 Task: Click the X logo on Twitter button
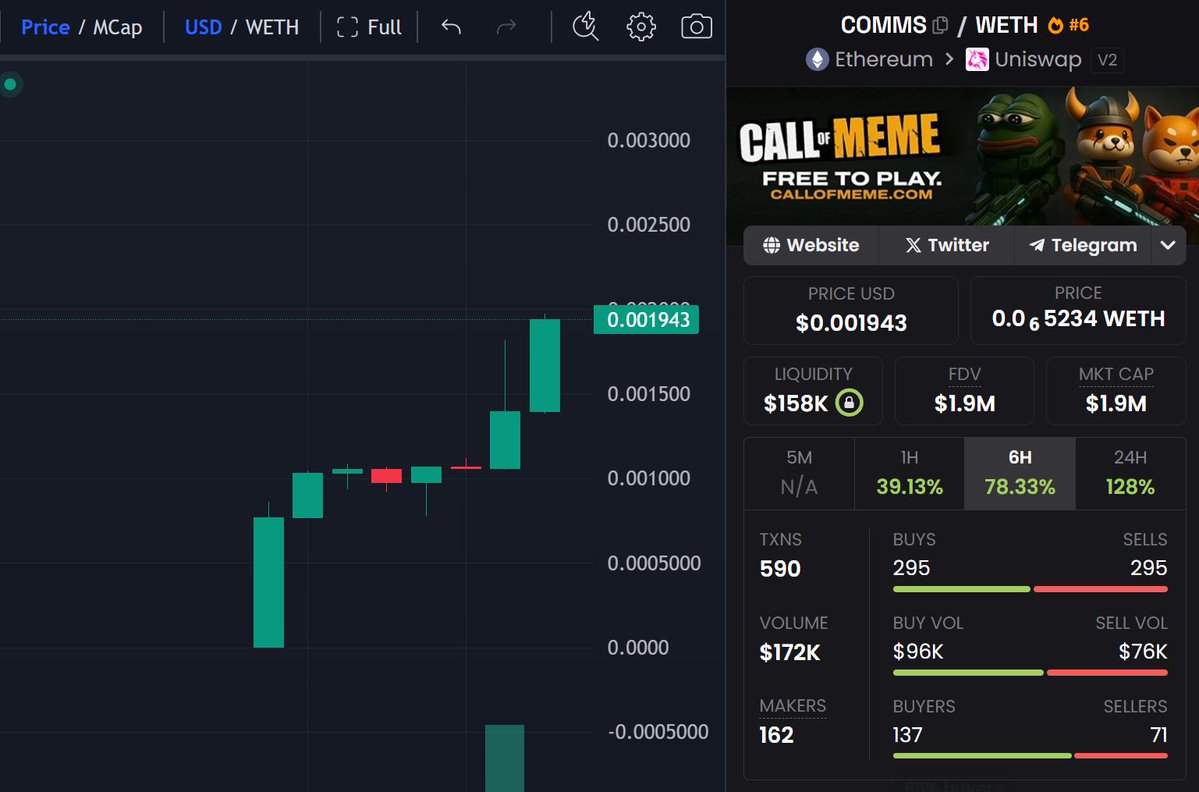pyautogui.click(x=913, y=245)
